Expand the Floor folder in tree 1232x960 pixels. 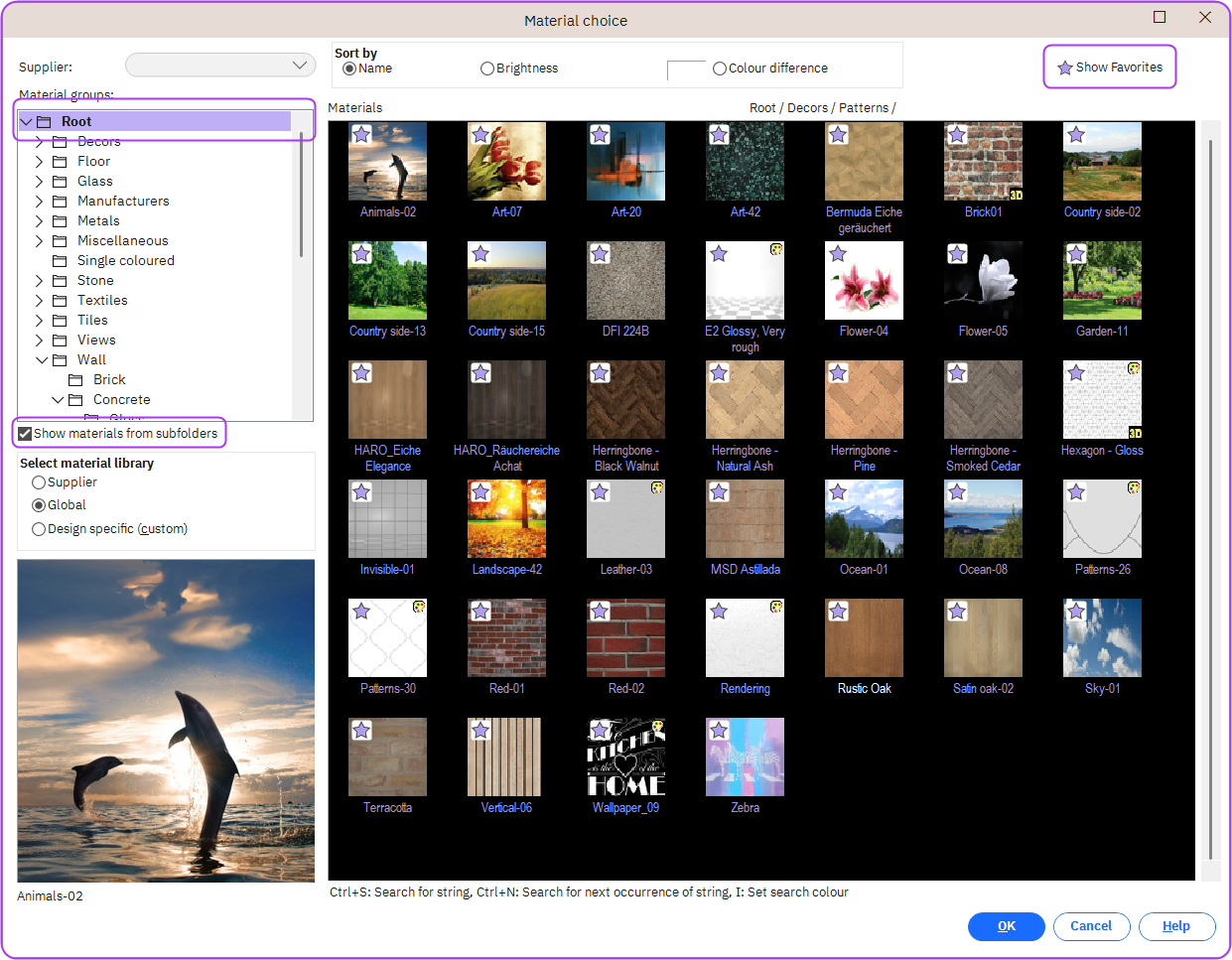click(x=40, y=162)
